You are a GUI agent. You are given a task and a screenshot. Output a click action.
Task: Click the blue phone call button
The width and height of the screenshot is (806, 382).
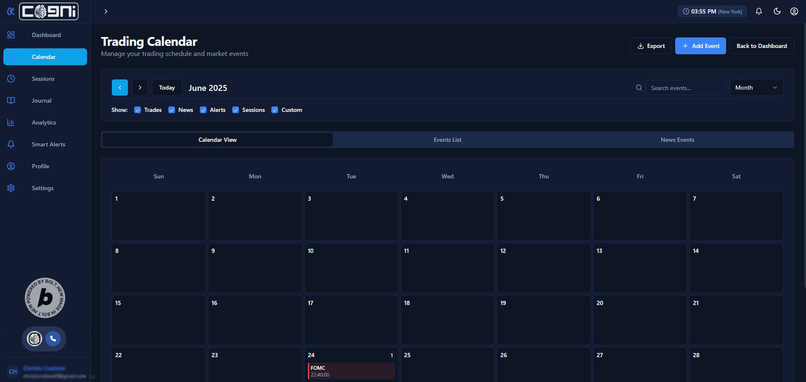coord(53,339)
